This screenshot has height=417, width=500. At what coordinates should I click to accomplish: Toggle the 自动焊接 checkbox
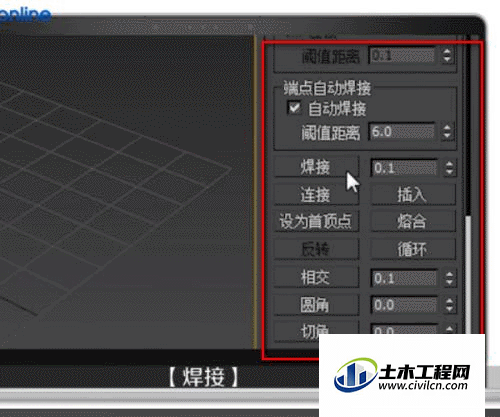[x=294, y=108]
